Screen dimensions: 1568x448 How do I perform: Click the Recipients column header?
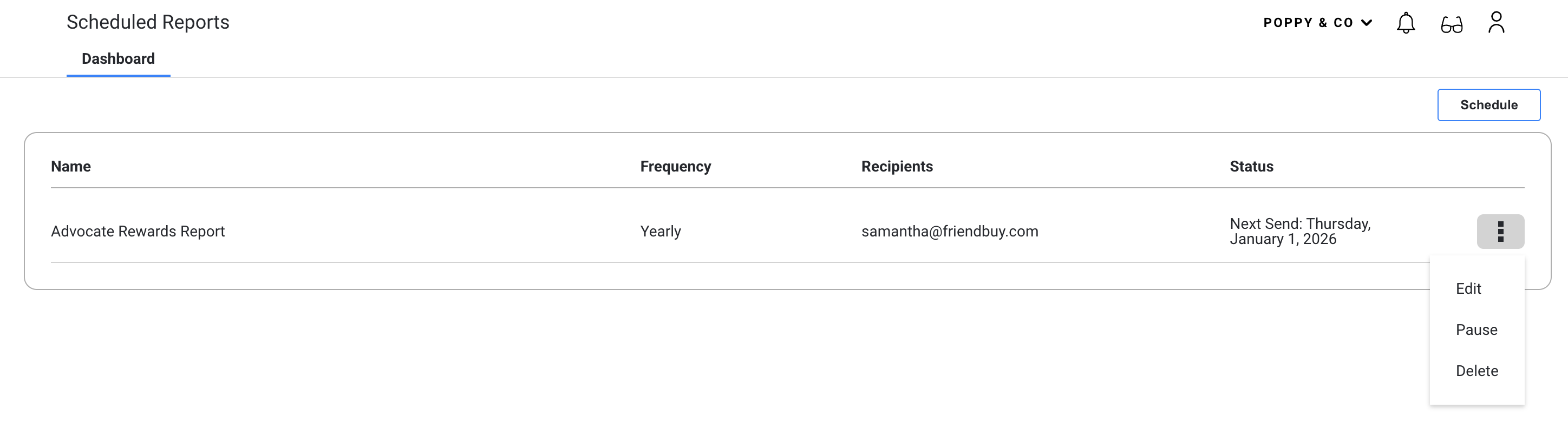pyautogui.click(x=897, y=167)
